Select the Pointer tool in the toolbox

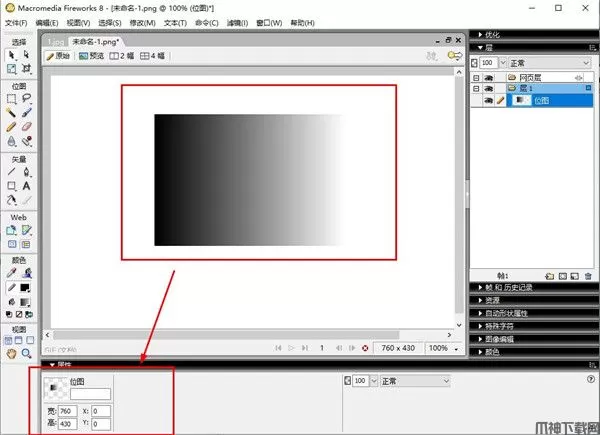coord(11,55)
